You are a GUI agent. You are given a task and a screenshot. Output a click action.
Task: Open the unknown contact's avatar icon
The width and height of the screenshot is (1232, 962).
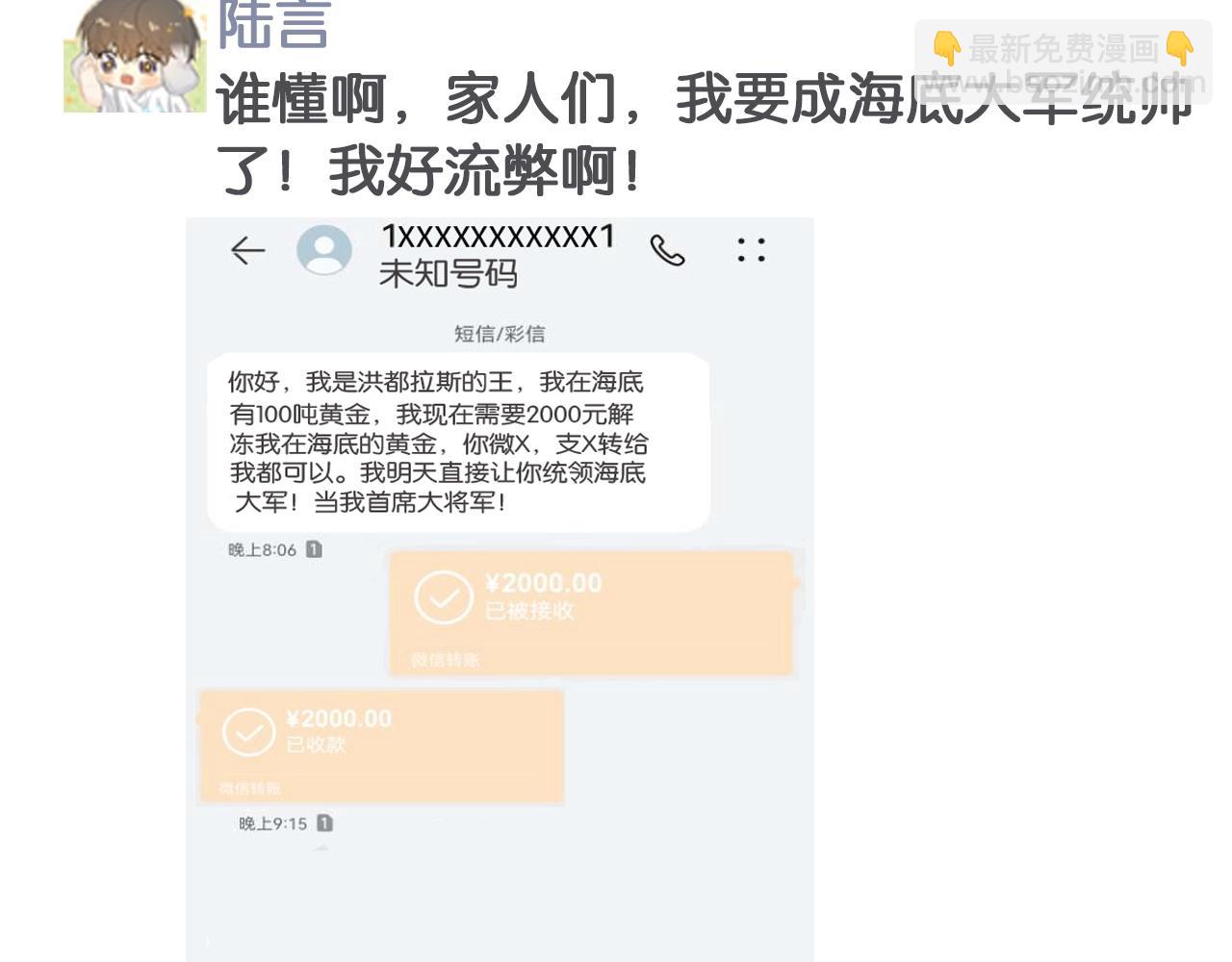(x=324, y=250)
